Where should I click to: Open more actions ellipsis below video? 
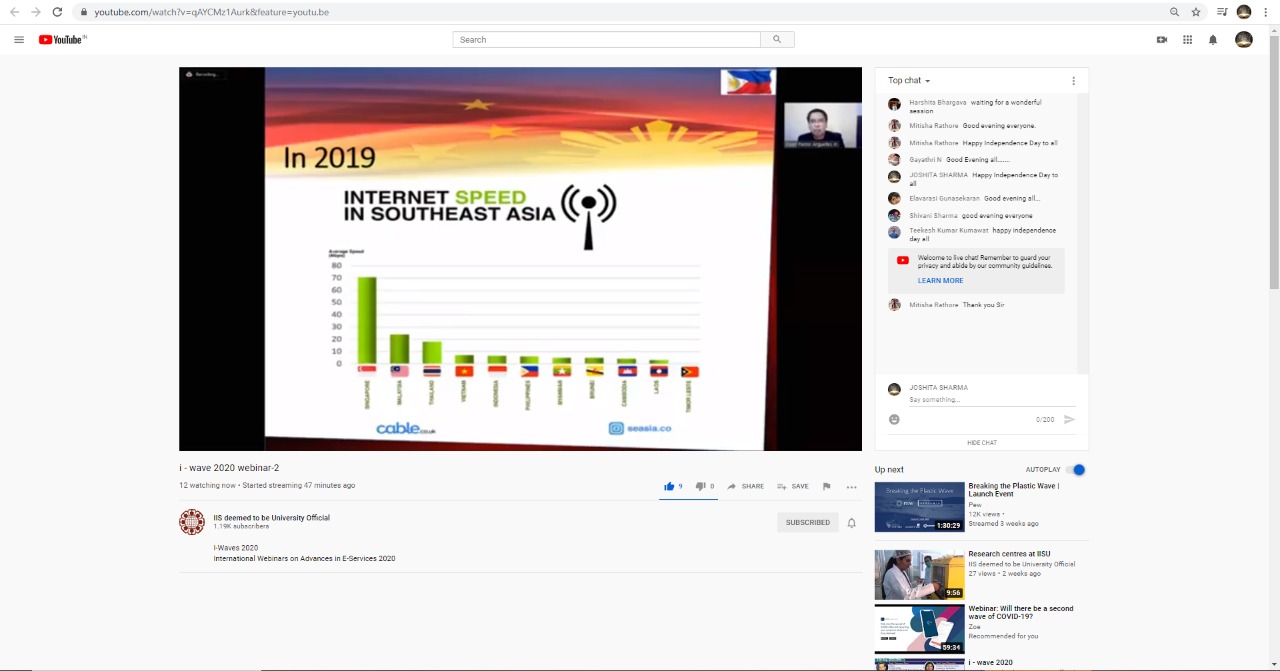click(x=851, y=487)
